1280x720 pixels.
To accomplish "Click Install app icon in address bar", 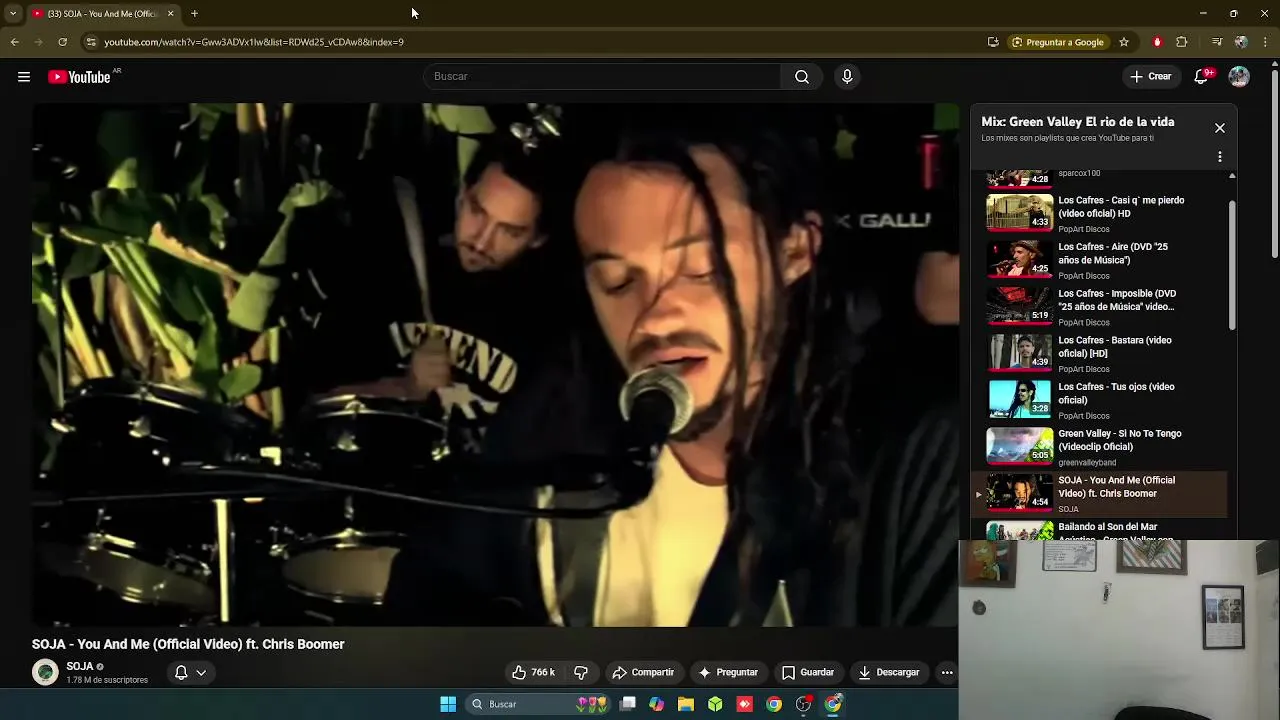I will coord(993,42).
